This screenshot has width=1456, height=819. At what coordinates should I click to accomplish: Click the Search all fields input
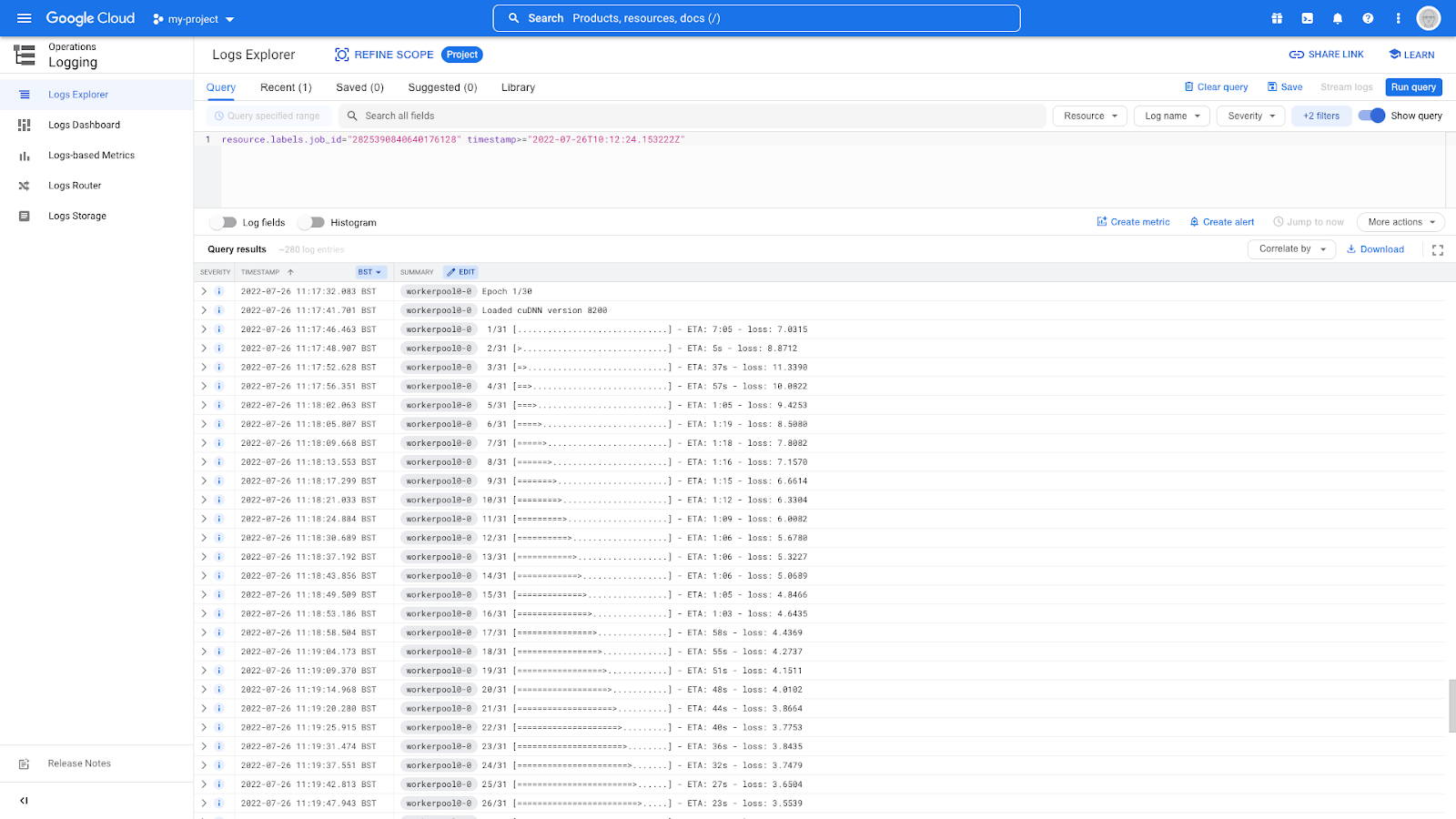(x=692, y=116)
